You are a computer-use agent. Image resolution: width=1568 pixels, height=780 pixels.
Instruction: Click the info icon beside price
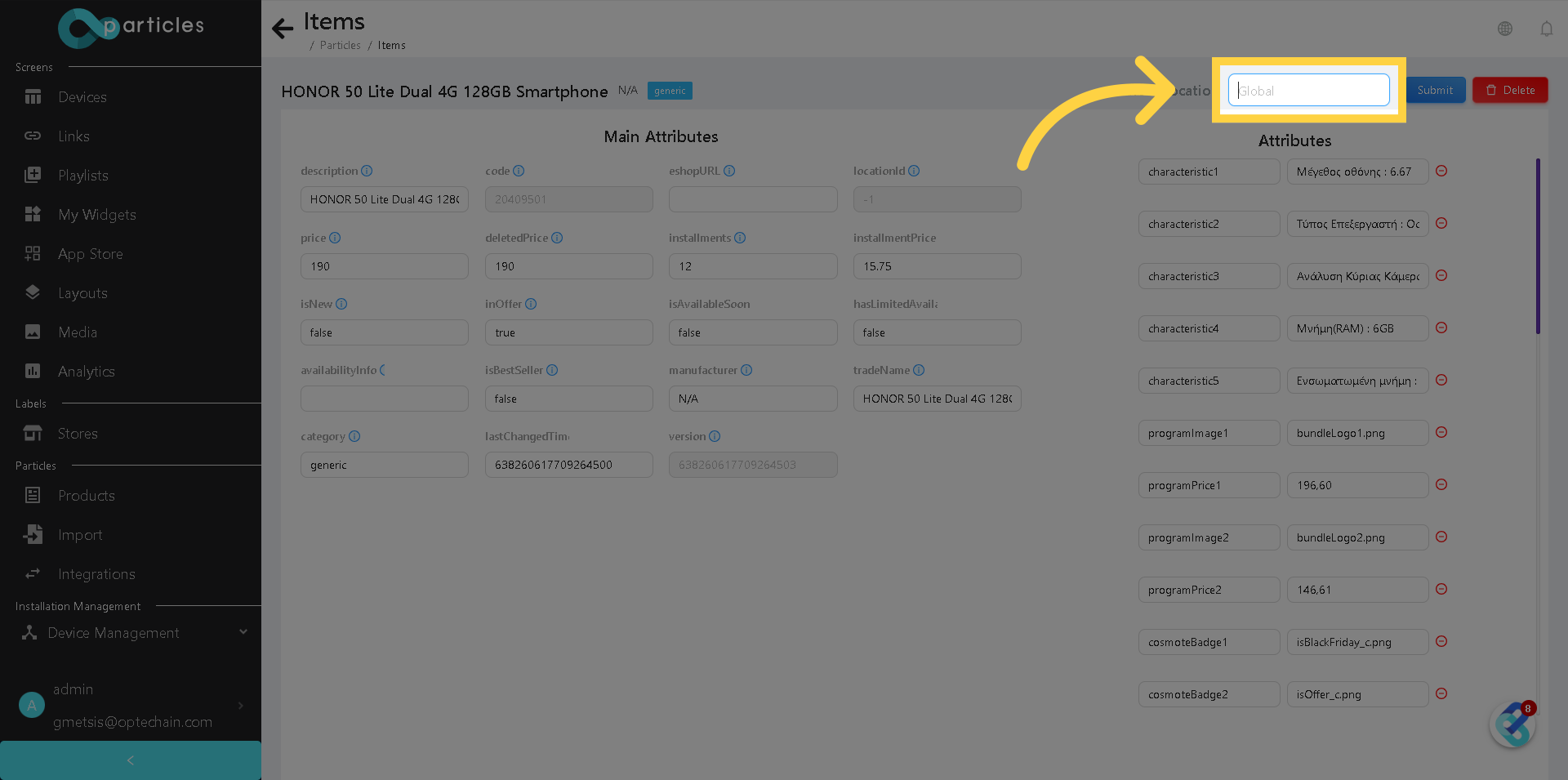[x=335, y=238]
